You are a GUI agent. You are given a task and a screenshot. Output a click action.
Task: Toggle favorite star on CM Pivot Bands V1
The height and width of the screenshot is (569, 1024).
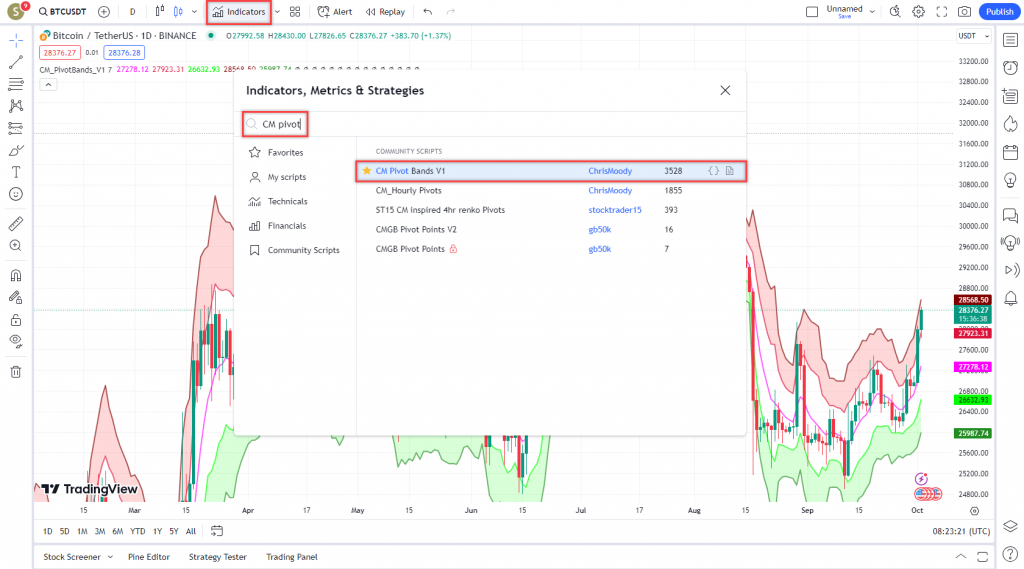click(x=366, y=171)
